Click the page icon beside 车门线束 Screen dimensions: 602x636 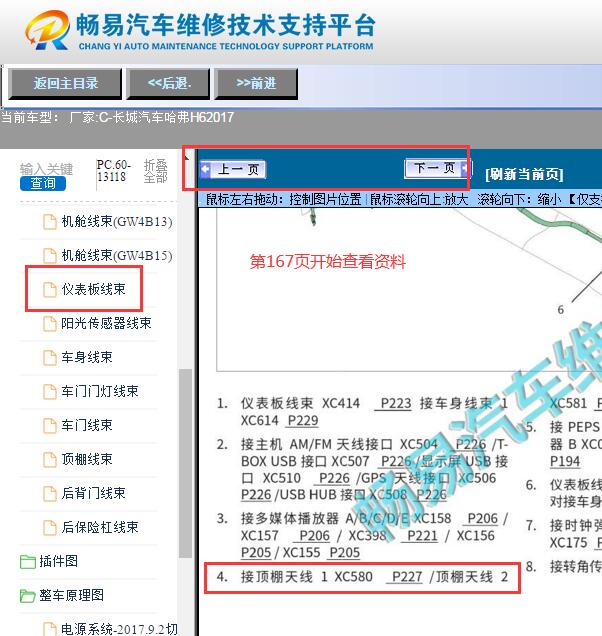50,426
